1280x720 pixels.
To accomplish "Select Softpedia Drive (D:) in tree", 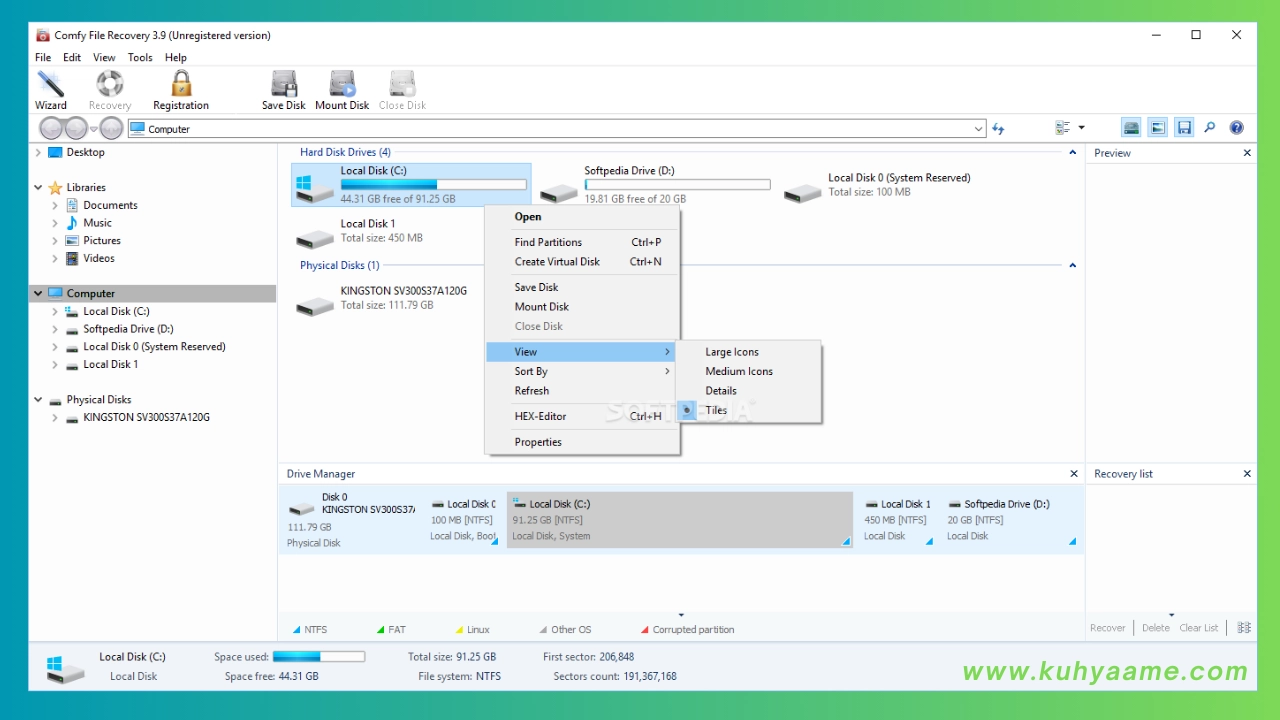I will click(128, 329).
